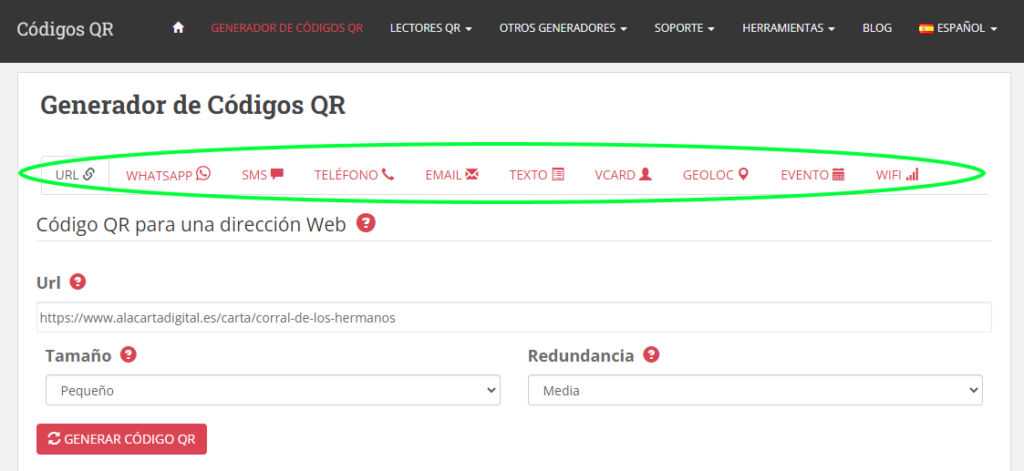Select the WhatsApp QR type tab

168,174
